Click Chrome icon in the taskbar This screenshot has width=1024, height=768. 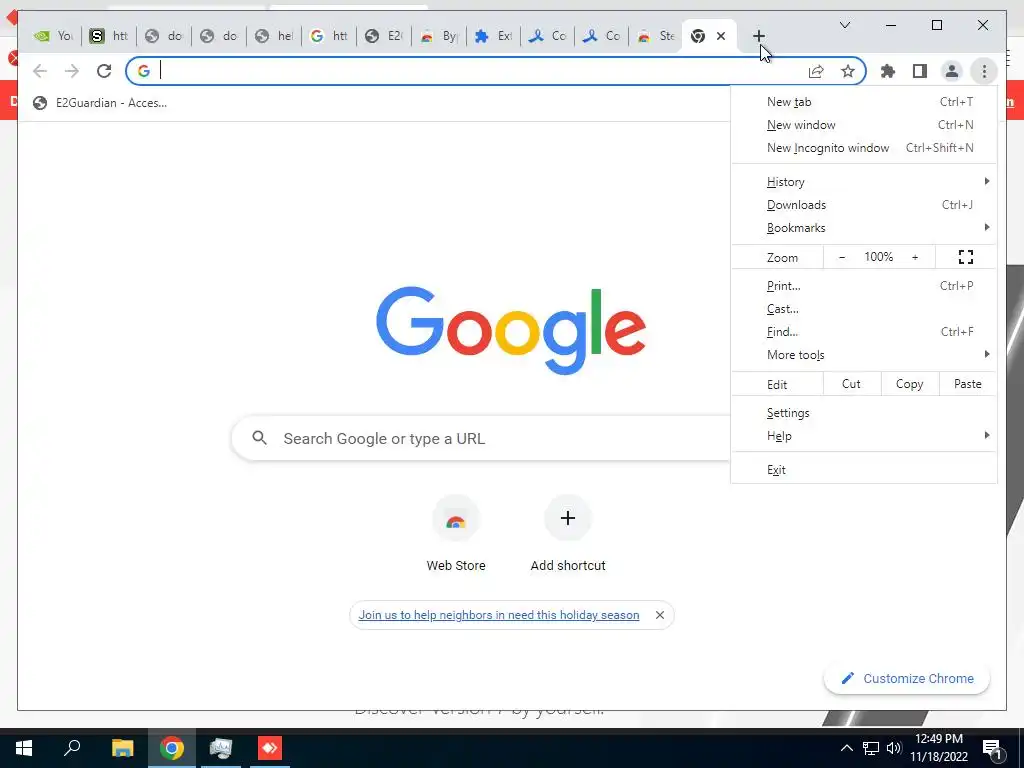172,748
